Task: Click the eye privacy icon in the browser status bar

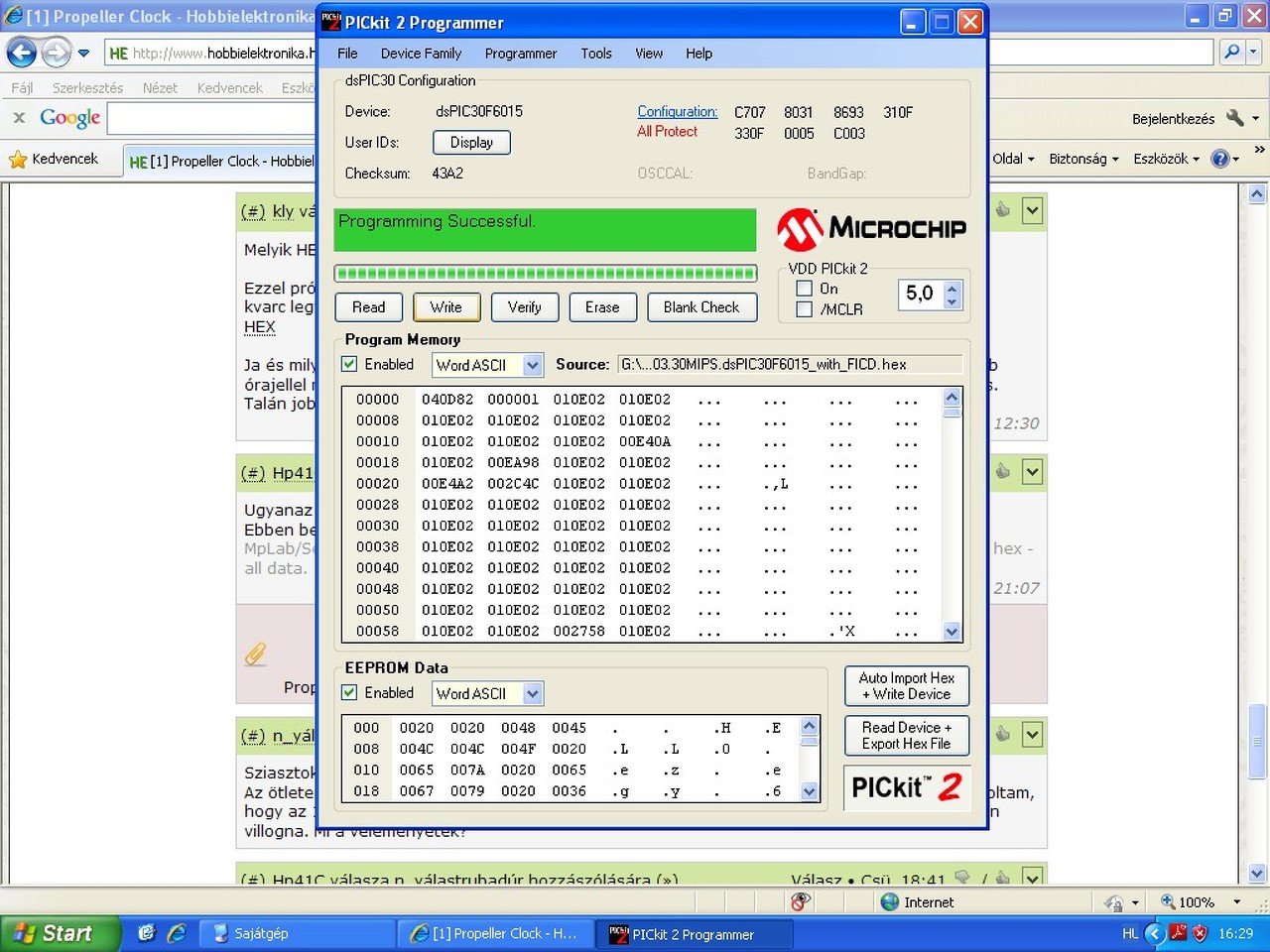Action: 800,901
